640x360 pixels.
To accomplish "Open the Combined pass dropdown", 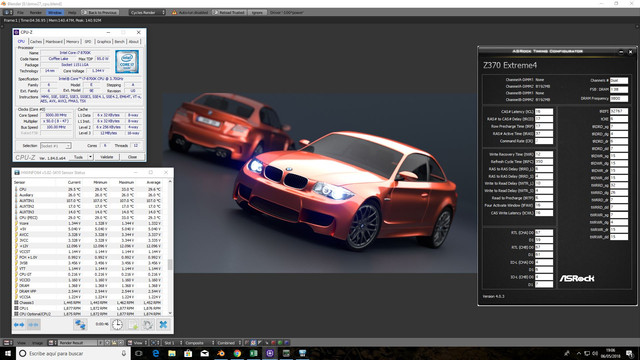I will click(228, 343).
